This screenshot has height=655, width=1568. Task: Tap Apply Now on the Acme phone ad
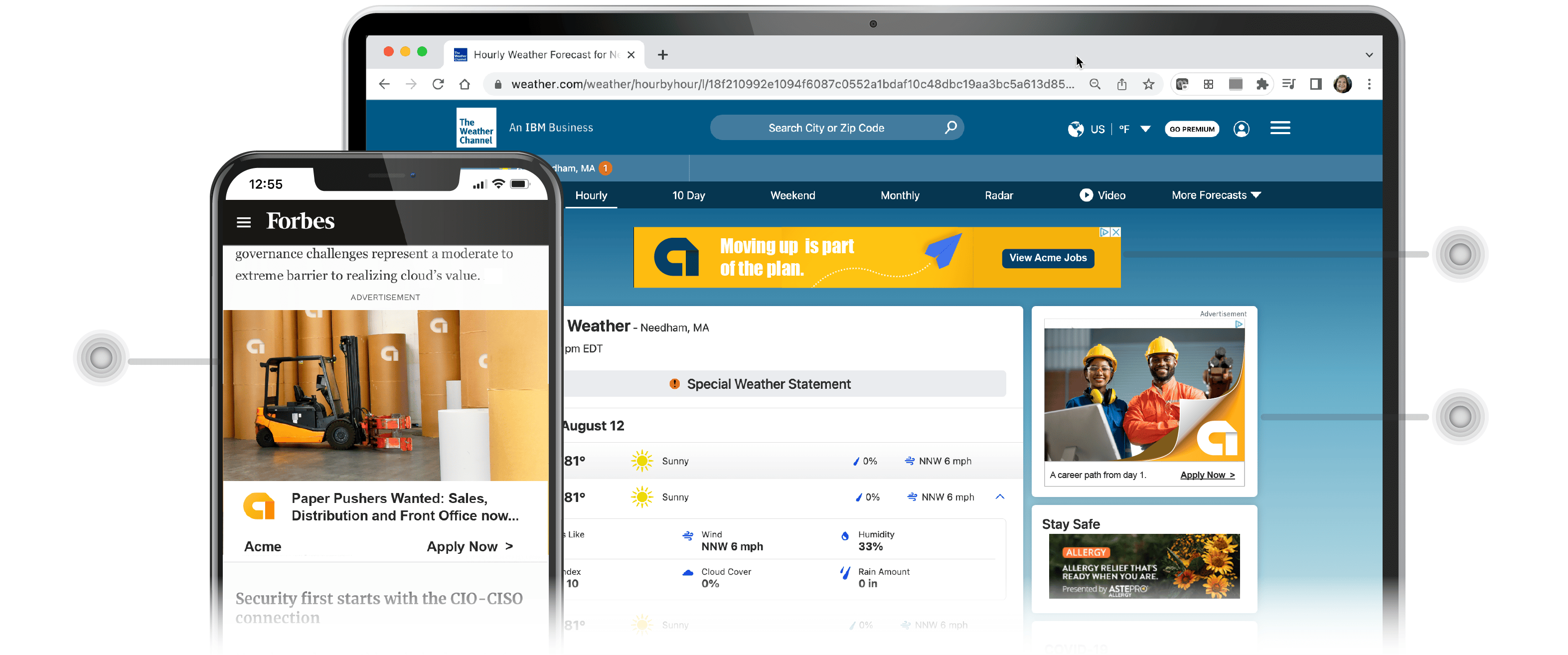pyautogui.click(x=470, y=546)
